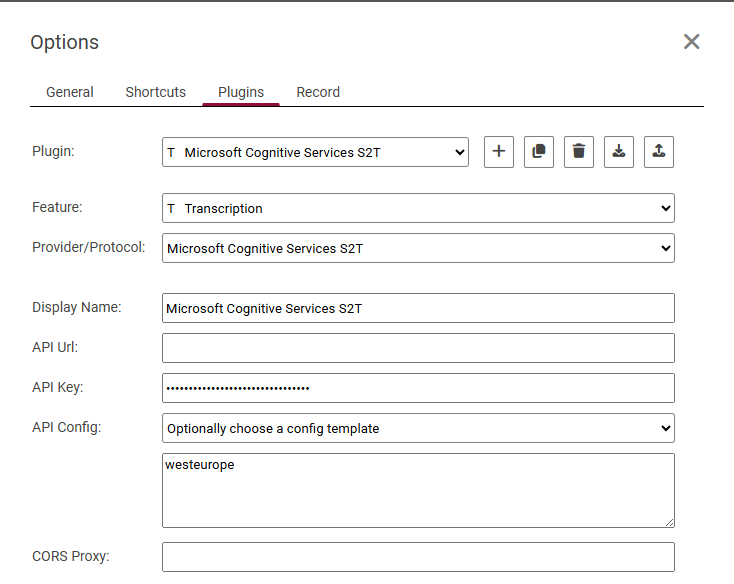Click the 'Provider/Protocol:' label

point(89,247)
